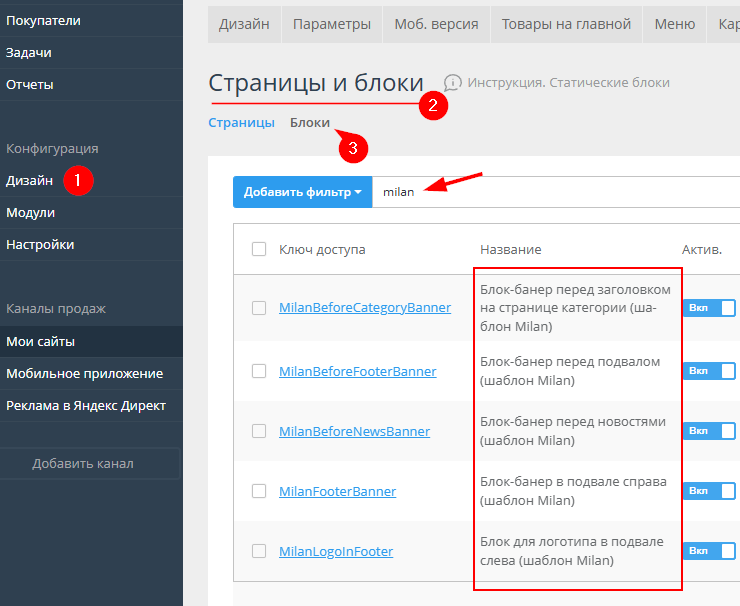The width and height of the screenshot is (740, 606).
Task: Open Модули in the sidebar
Action: point(30,213)
